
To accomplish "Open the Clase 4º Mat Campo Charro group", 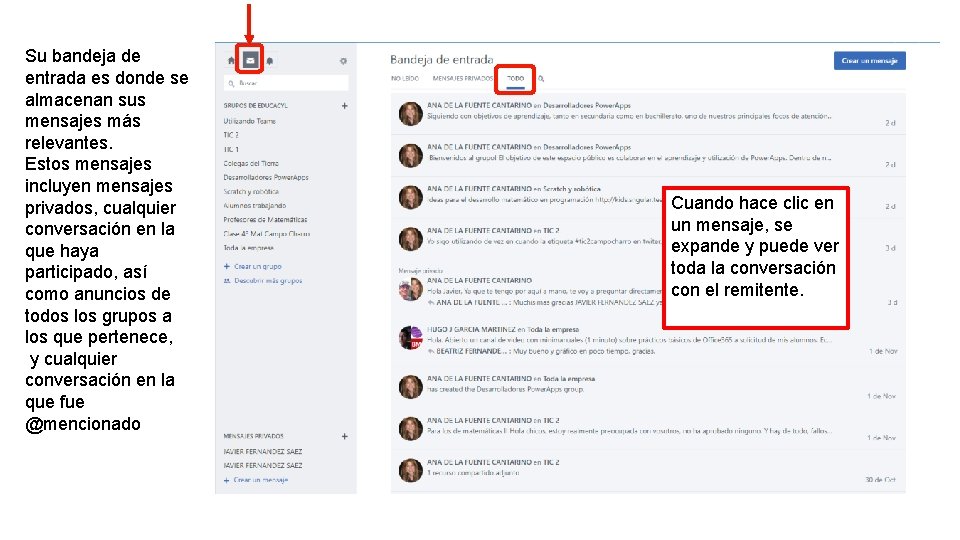I will [266, 234].
